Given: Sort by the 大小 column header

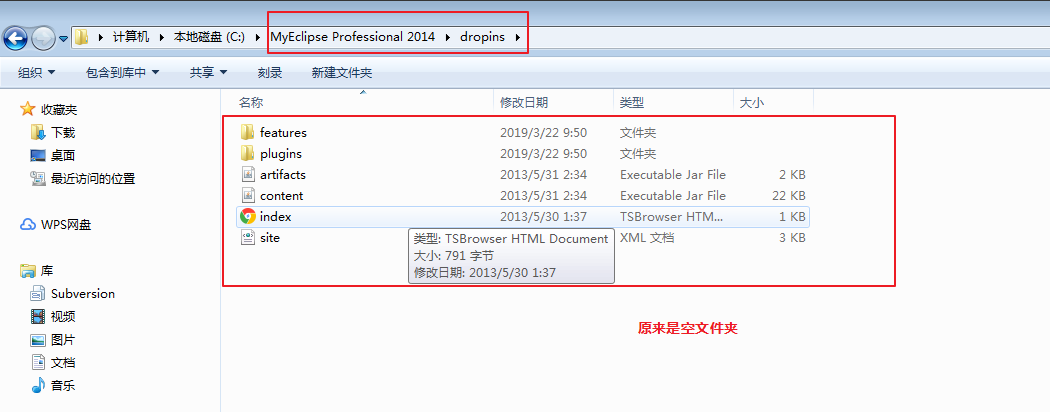Looking at the screenshot, I should (x=751, y=102).
